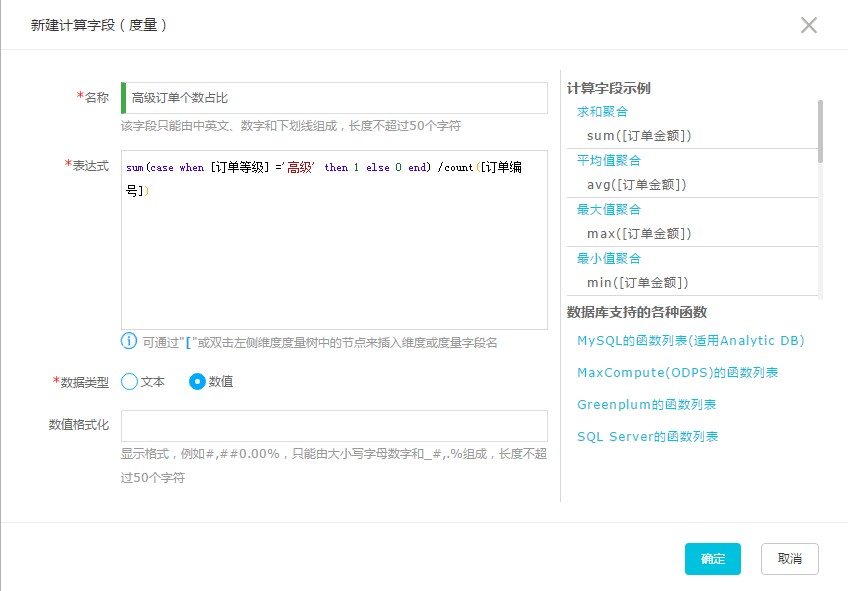Select the 文本 data type radio button
The image size is (848, 591).
click(130, 382)
